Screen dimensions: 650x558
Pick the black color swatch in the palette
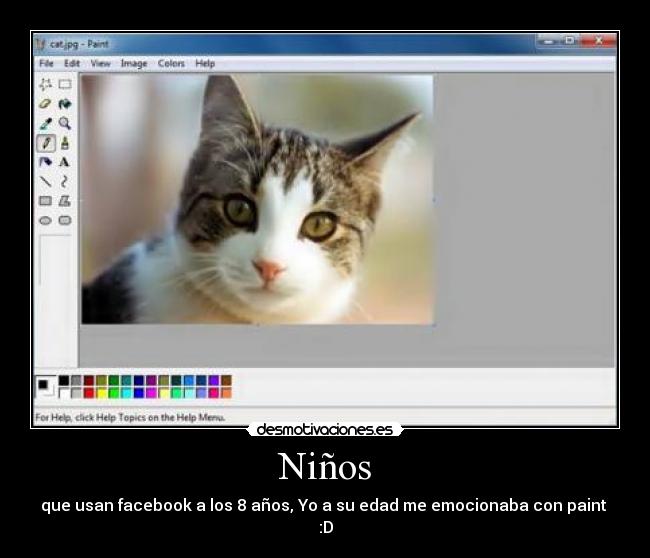(64, 380)
